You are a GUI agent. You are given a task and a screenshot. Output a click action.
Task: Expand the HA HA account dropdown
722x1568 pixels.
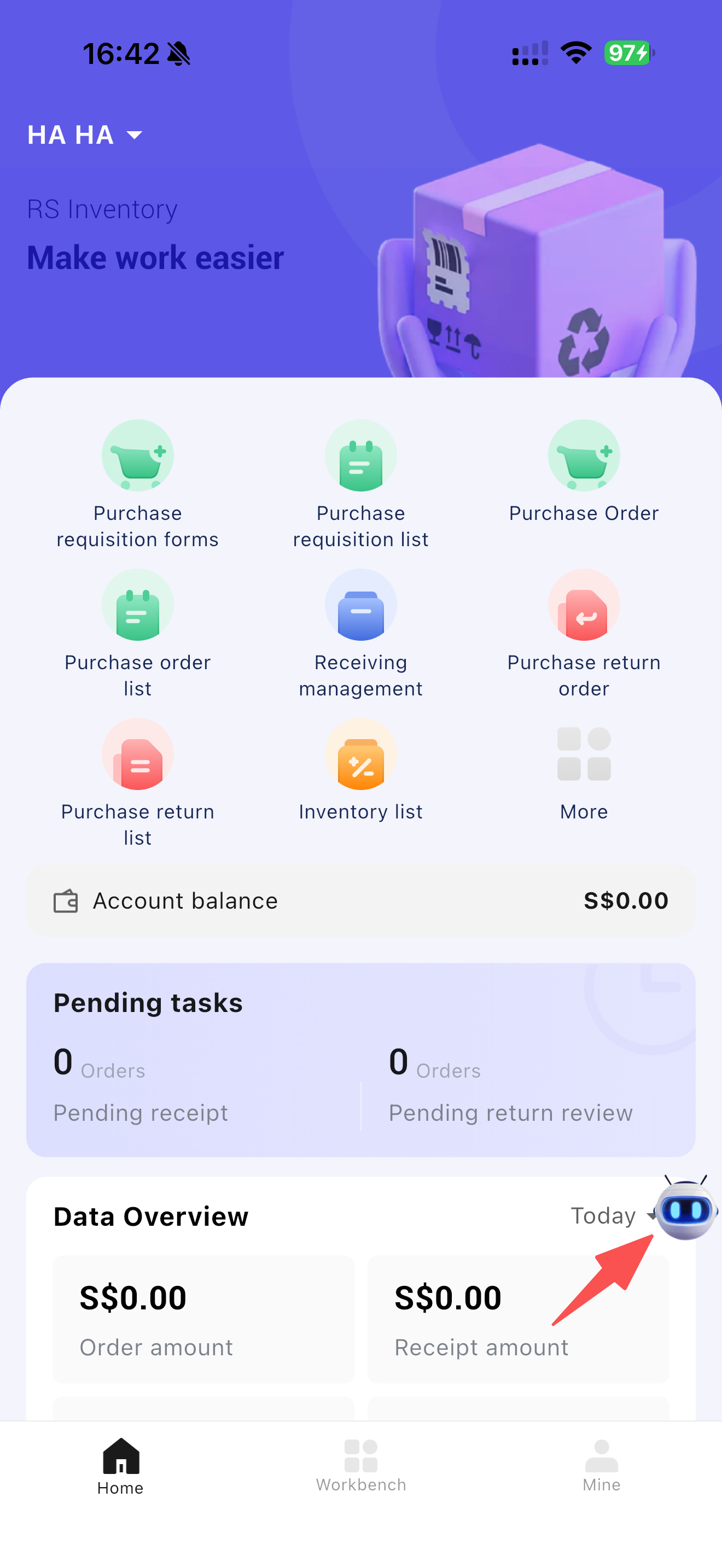pyautogui.click(x=85, y=135)
